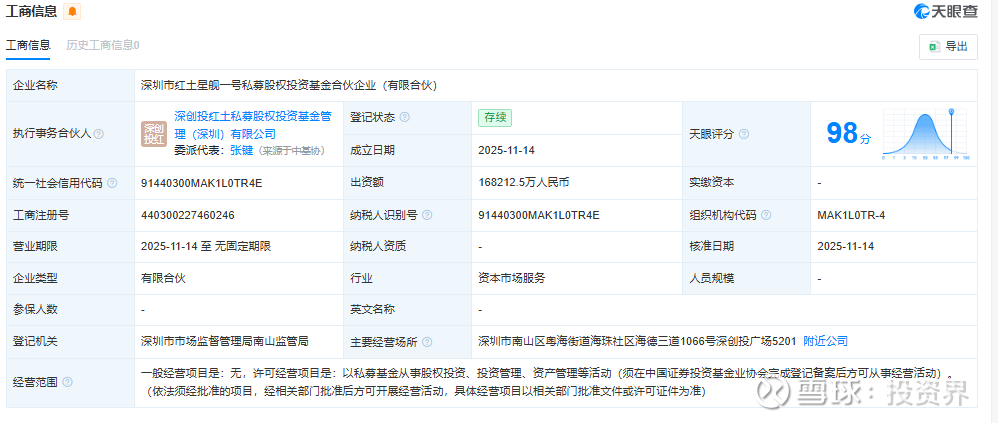Click the 98分 score value
The height and width of the screenshot is (423, 998).
click(848, 134)
